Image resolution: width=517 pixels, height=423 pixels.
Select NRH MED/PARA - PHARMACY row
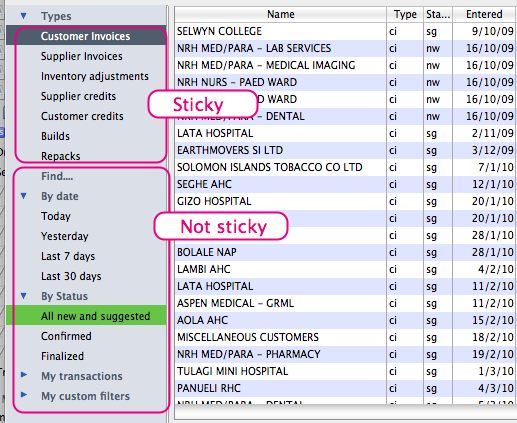(x=346, y=354)
